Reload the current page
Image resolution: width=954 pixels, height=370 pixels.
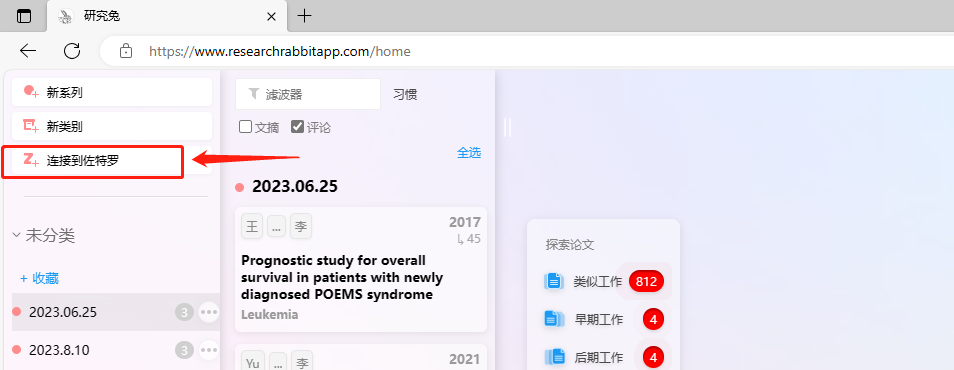click(72, 51)
